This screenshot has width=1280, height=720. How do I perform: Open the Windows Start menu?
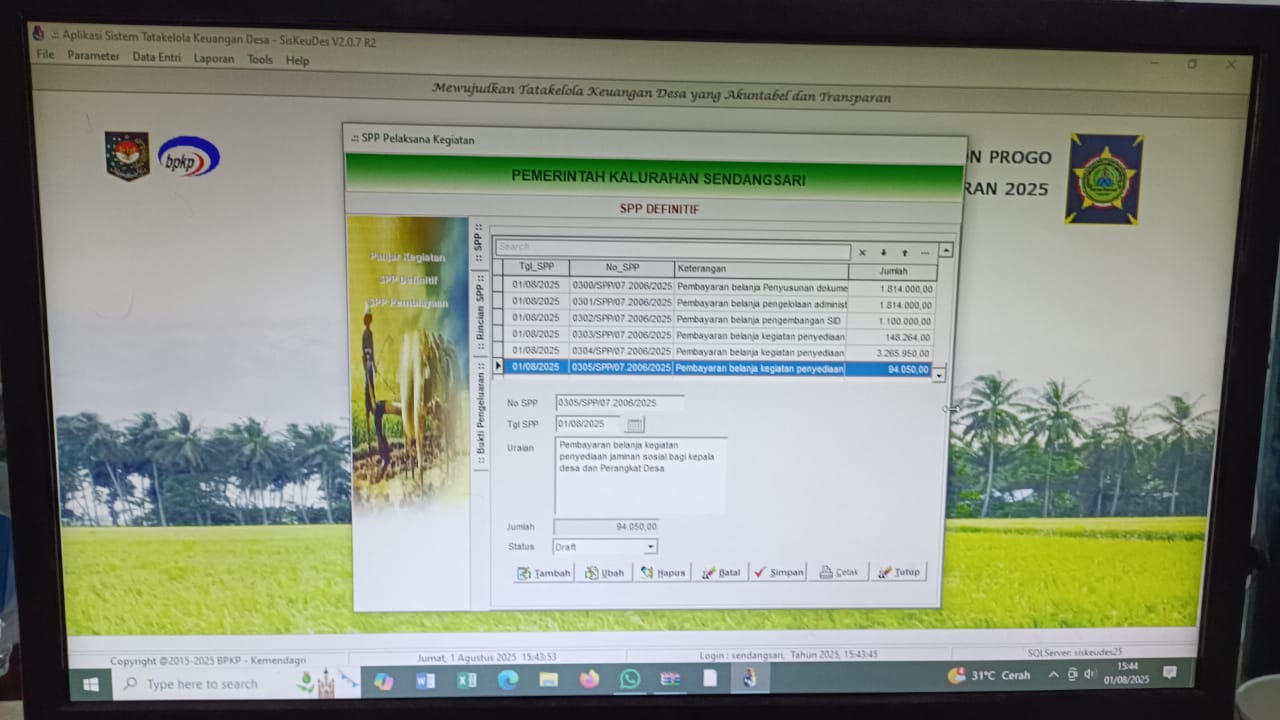coord(91,684)
